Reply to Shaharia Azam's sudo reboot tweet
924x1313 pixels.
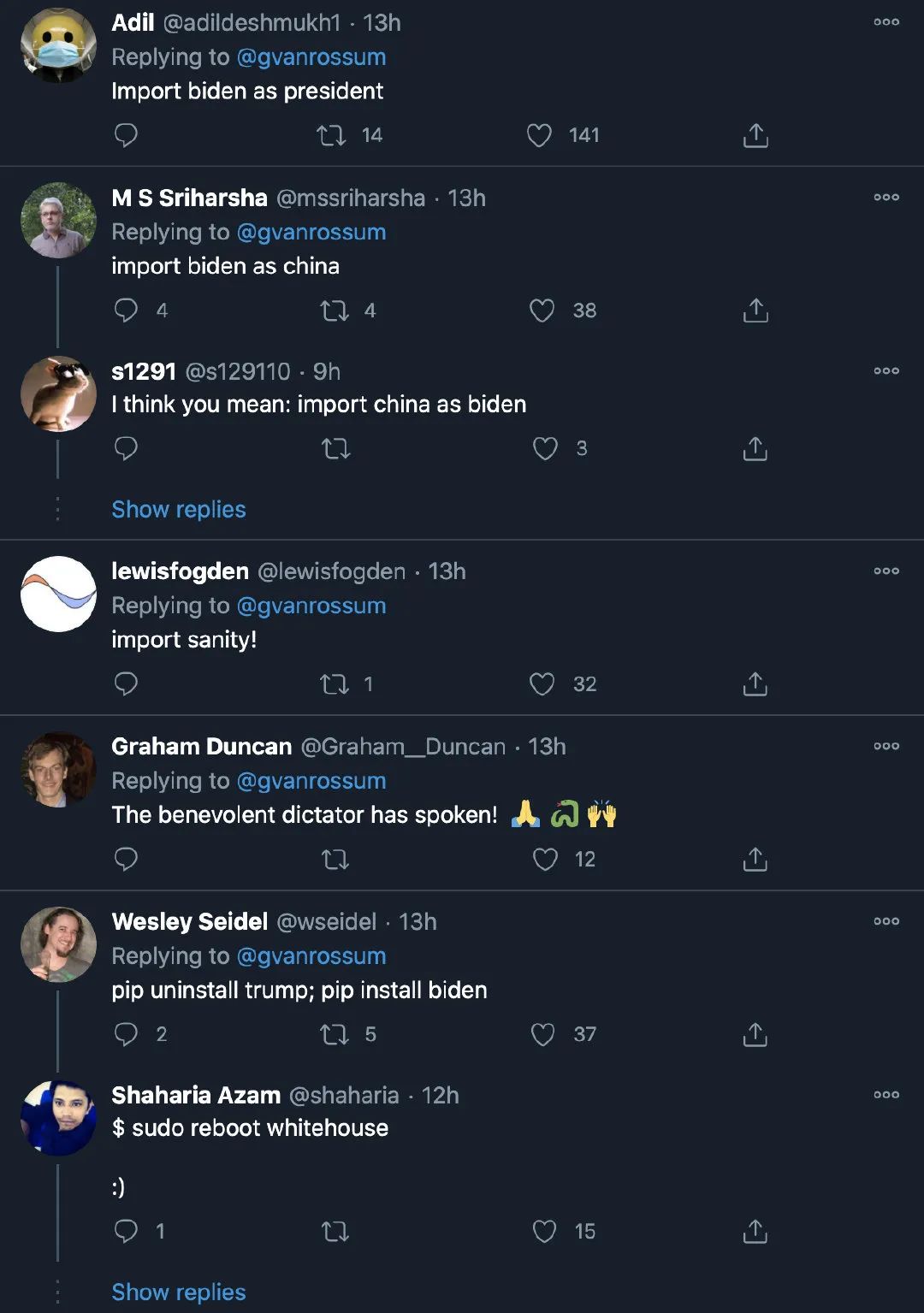tap(126, 1232)
